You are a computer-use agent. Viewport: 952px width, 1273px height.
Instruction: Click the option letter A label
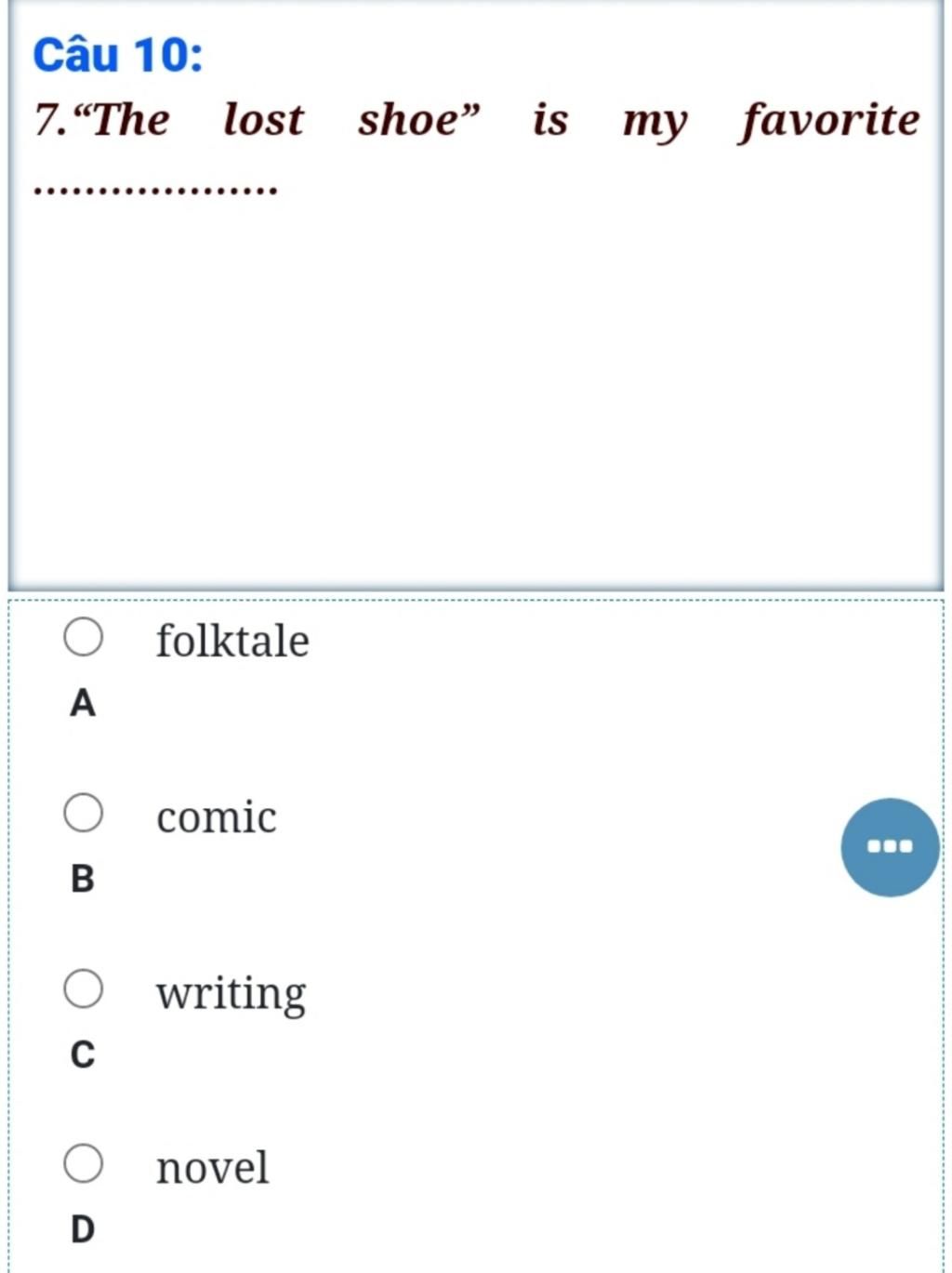83,703
